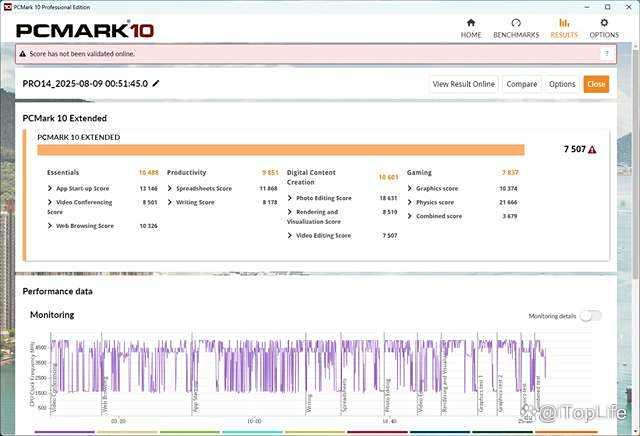Expand Rendering and Visualization Score
The image size is (640, 436).
290,212
